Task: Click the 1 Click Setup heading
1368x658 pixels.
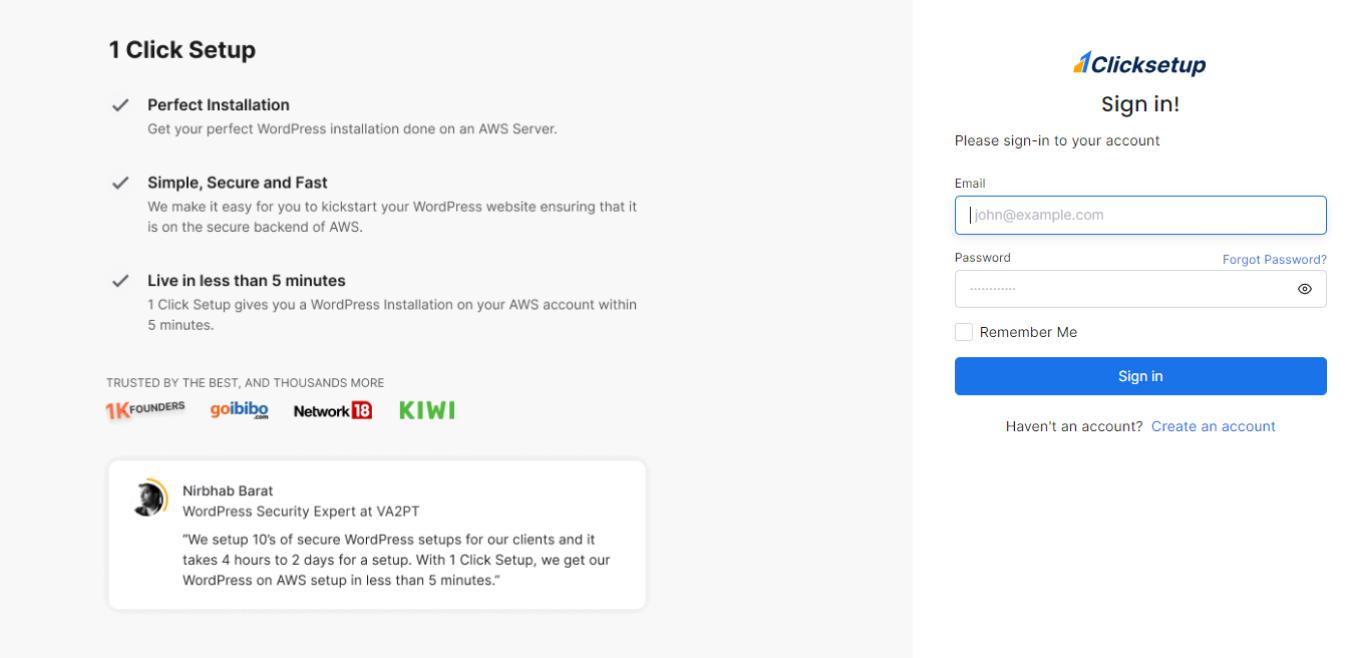Action: pyautogui.click(x=182, y=50)
